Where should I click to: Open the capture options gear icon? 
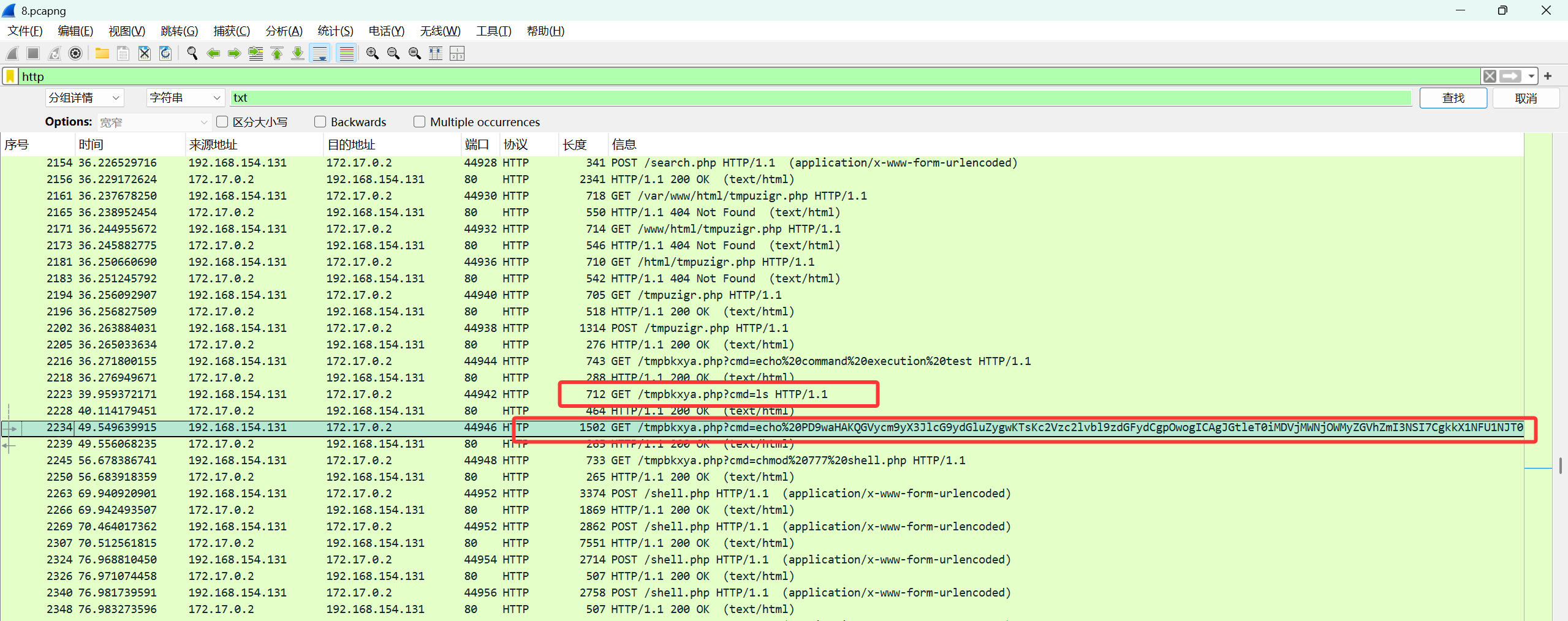(75, 54)
